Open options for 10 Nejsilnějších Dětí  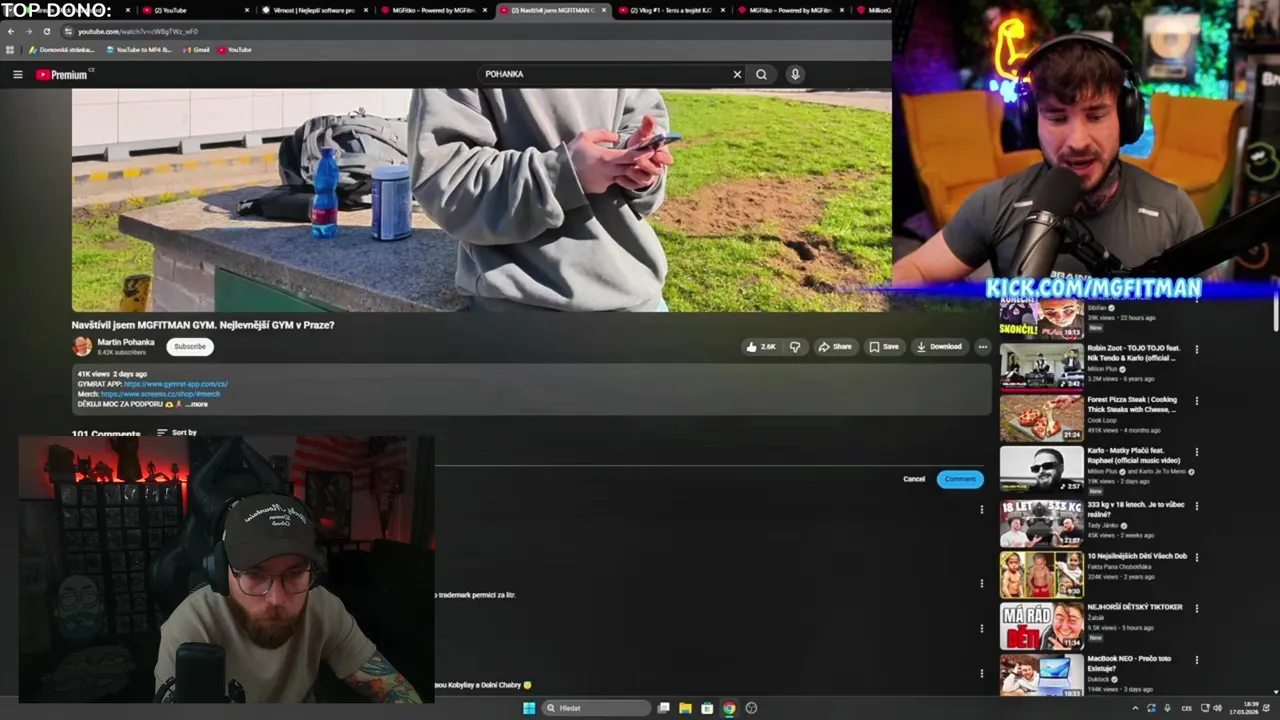[1196, 557]
